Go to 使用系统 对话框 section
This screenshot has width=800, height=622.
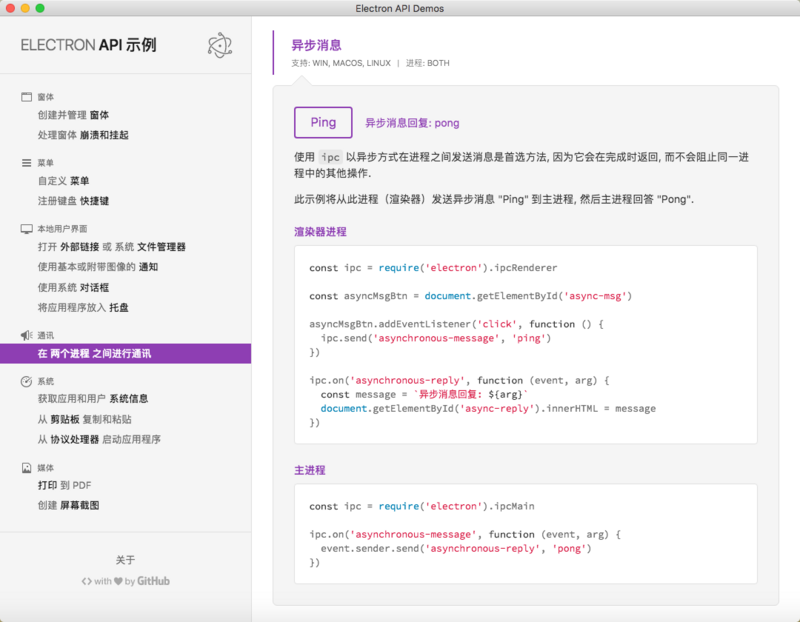73,288
